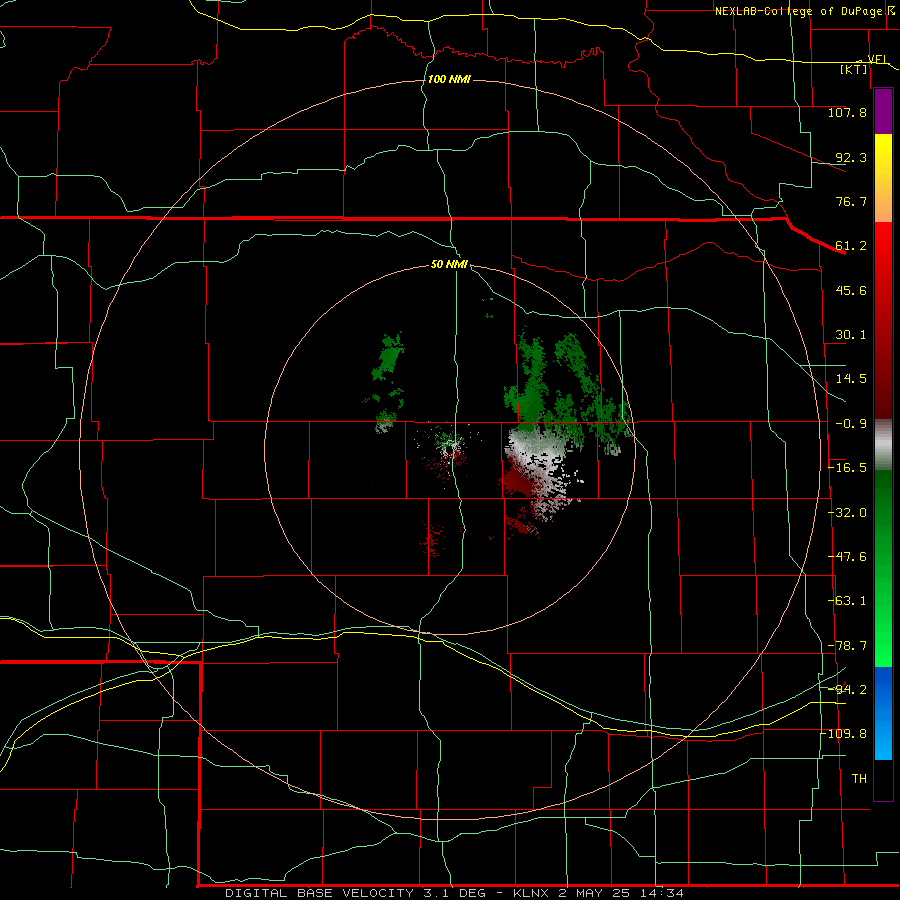Screen dimensions: 900x900
Task: Click the 2 MAY 25 date text
Action: (593, 893)
